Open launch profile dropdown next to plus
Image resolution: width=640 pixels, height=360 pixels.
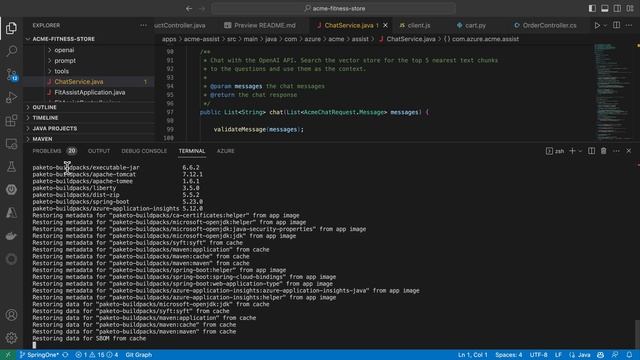(580, 151)
